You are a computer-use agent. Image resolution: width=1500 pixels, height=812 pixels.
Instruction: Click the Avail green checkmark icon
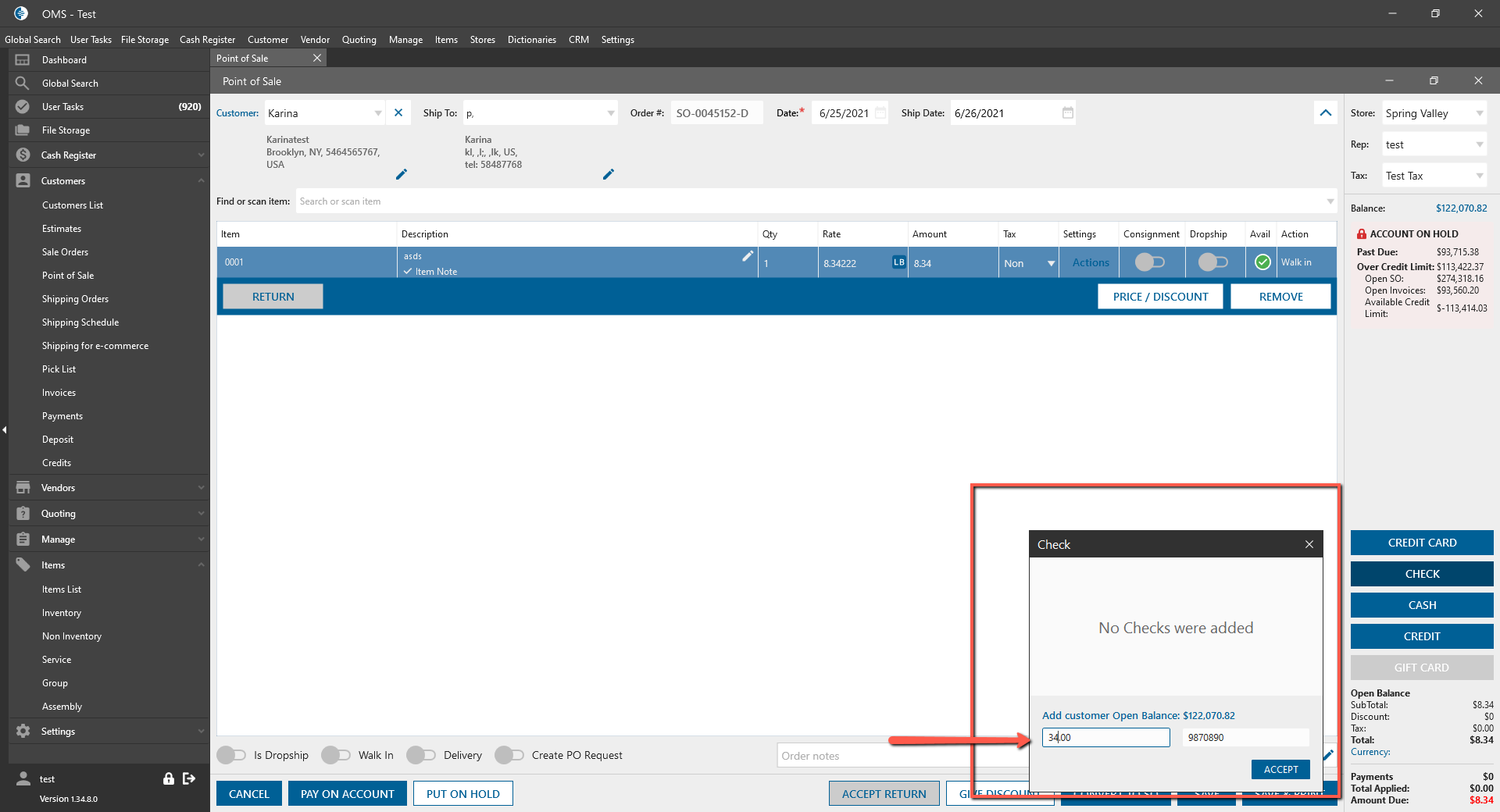pos(1262,262)
